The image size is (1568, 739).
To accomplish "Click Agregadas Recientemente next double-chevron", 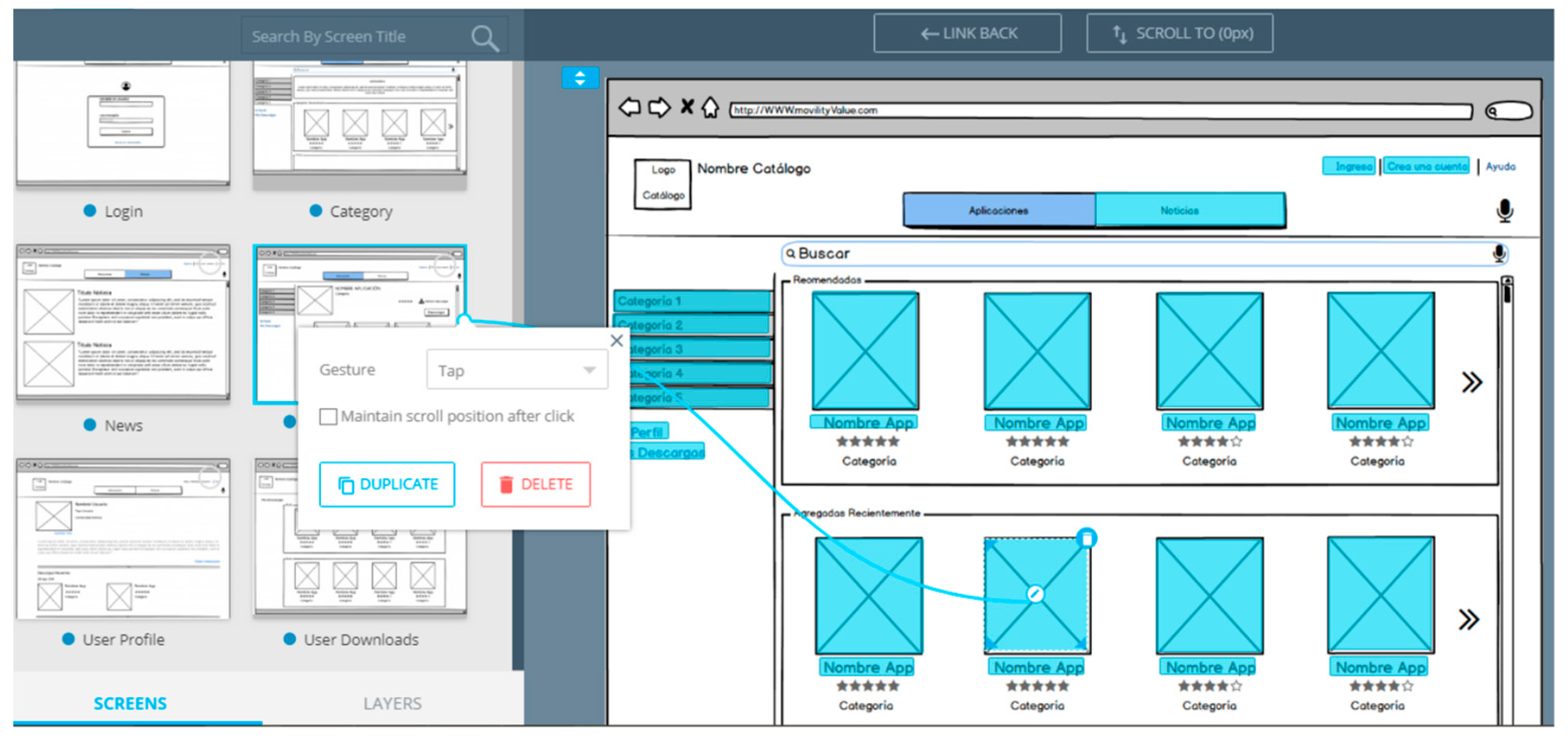I will tap(1469, 620).
